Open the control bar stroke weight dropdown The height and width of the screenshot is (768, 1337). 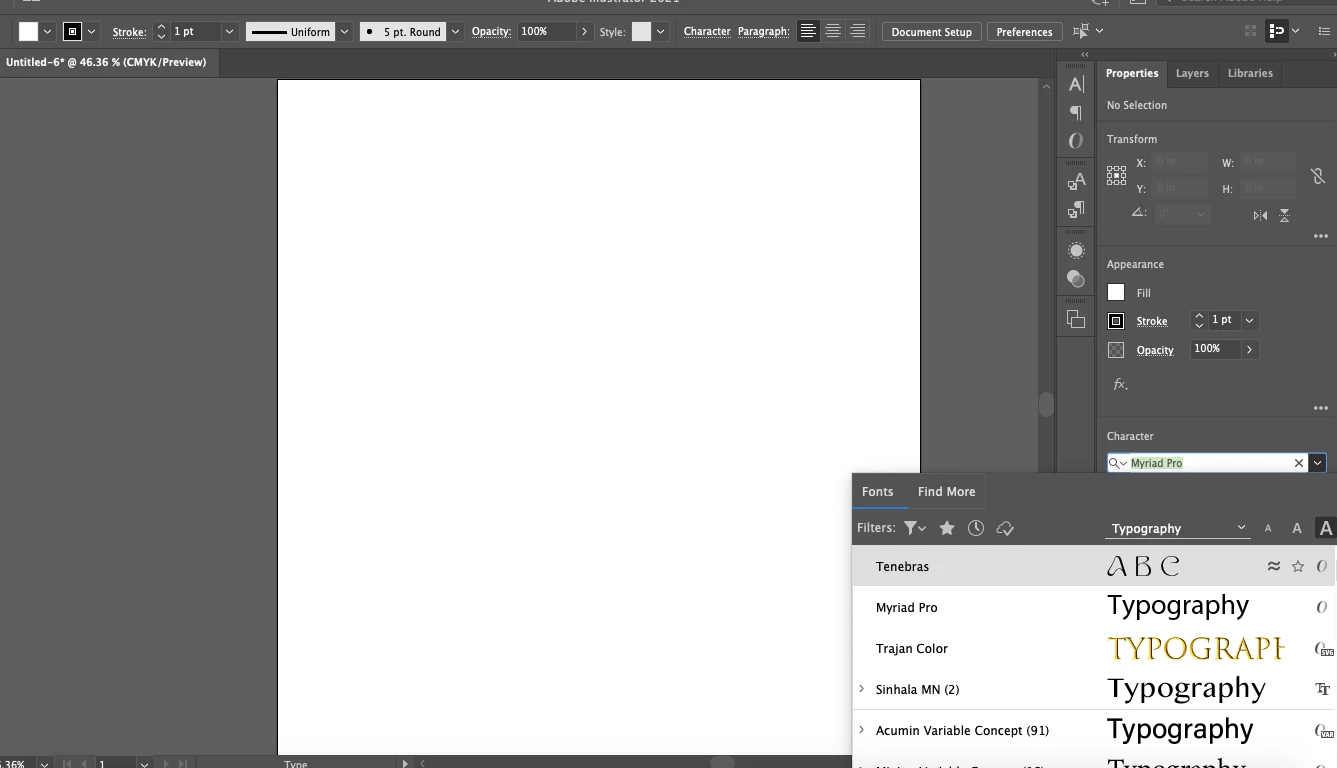pyautogui.click(x=229, y=32)
